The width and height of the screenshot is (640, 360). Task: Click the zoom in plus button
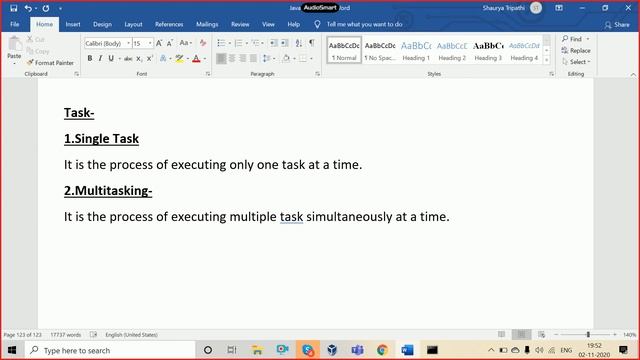click(615, 335)
